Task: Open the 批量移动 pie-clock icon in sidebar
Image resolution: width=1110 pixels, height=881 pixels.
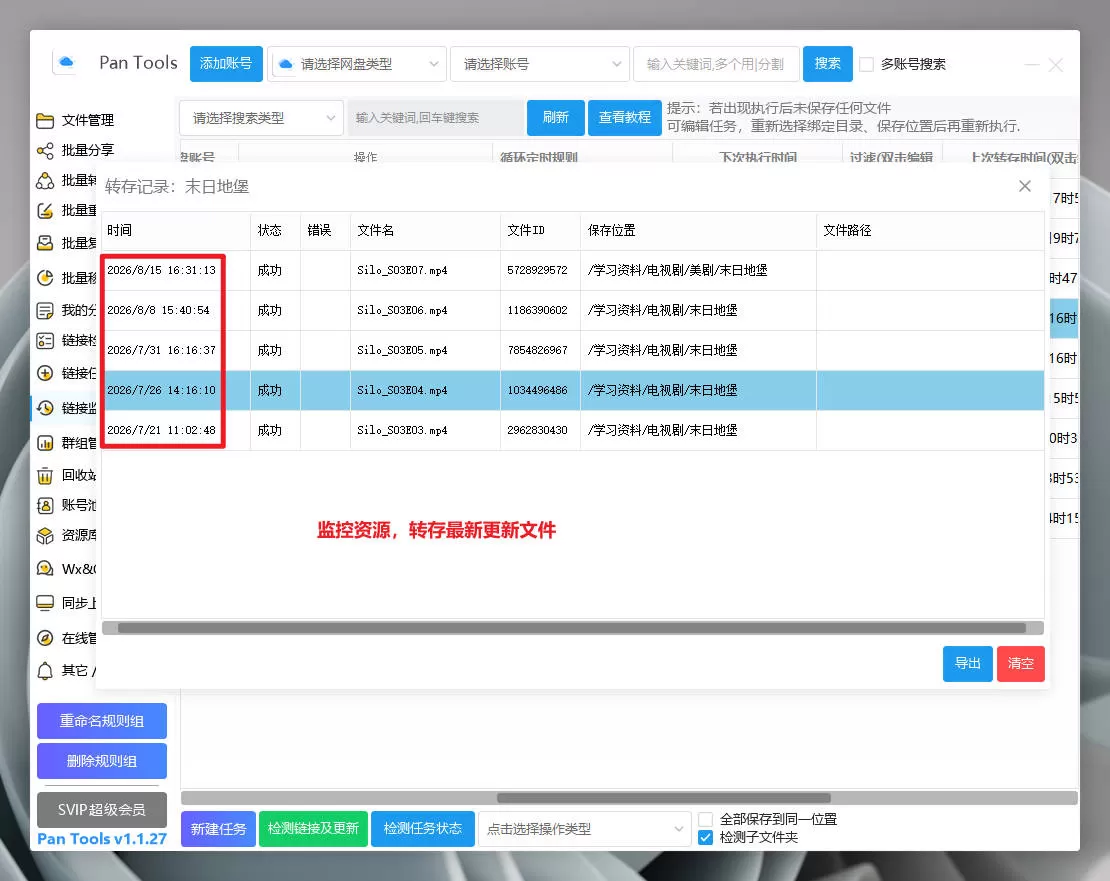Action: tap(45, 278)
